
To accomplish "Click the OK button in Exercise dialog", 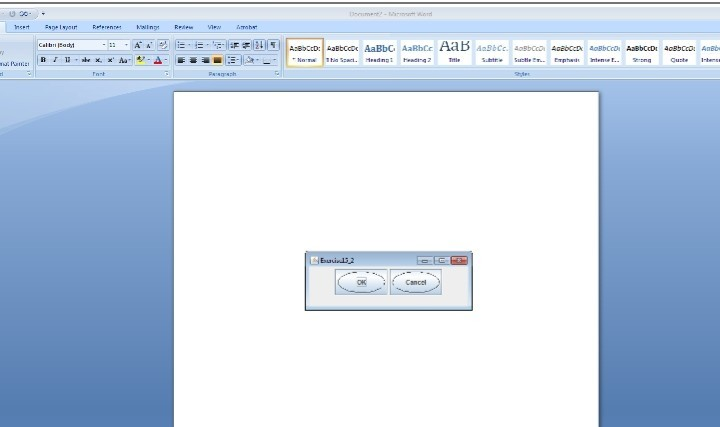I will point(361,282).
